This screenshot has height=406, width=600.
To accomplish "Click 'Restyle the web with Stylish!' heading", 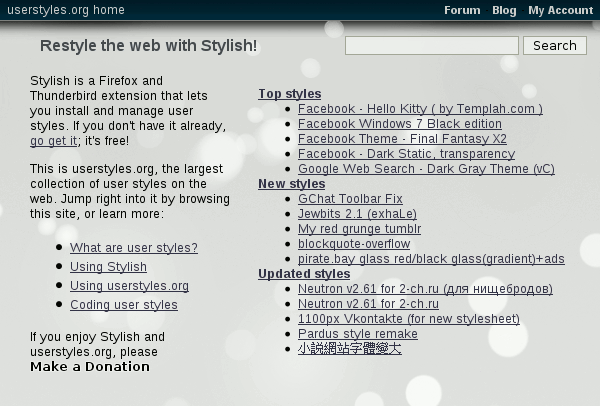I will click(148, 46).
